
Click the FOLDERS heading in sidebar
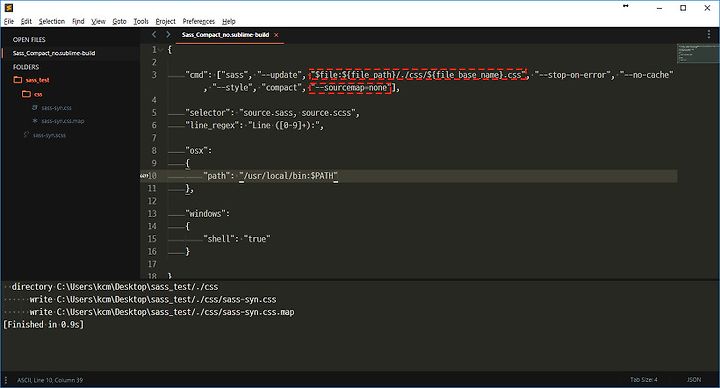click(x=26, y=67)
